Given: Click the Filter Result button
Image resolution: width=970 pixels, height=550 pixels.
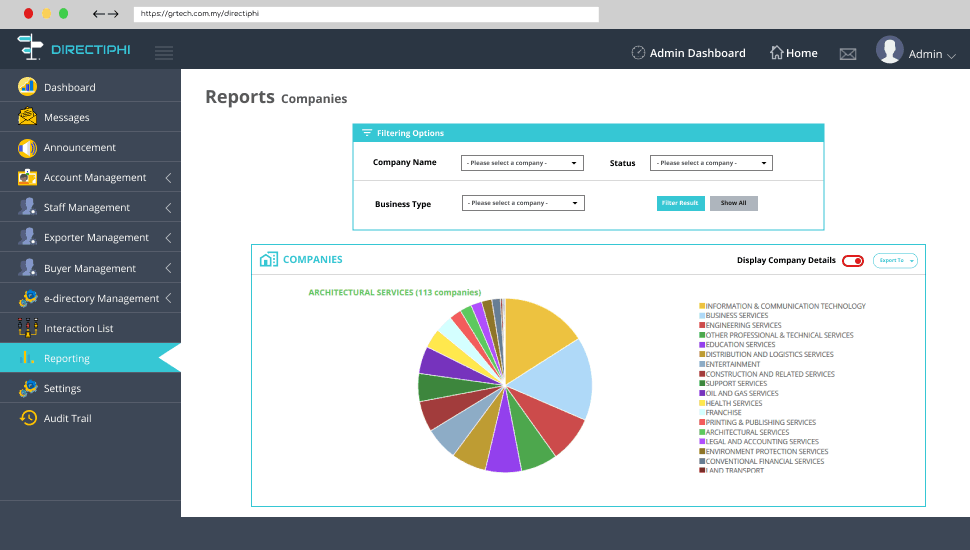Looking at the screenshot, I should click(x=680, y=203).
